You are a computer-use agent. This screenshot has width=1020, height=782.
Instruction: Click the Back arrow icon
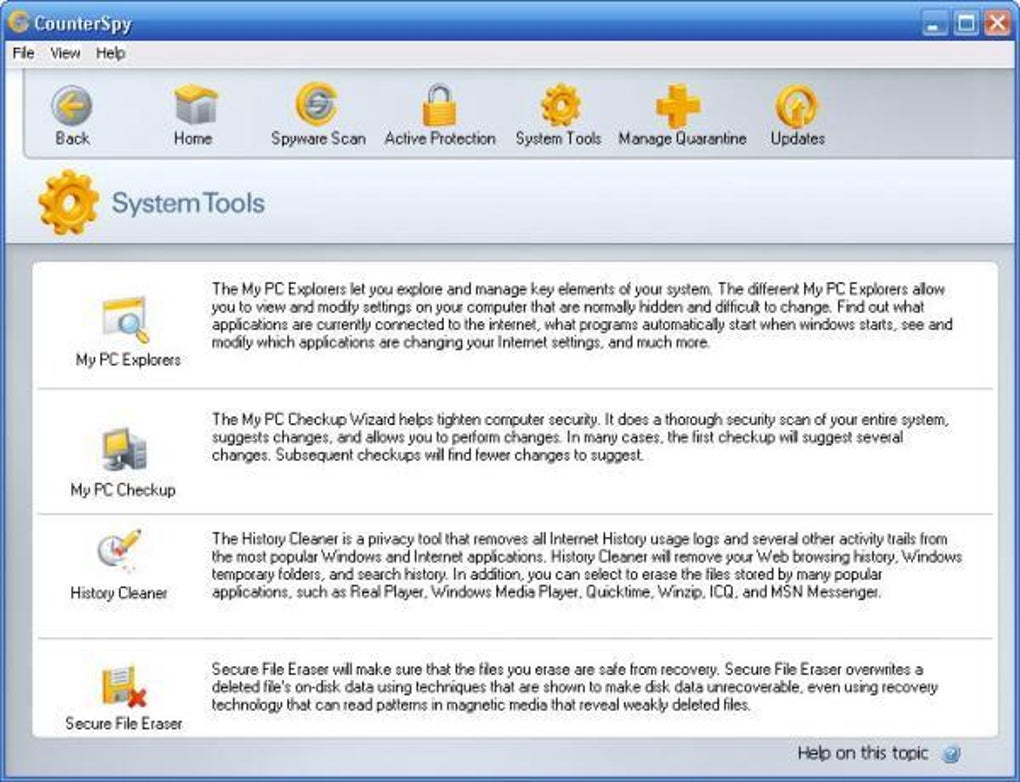click(x=72, y=105)
